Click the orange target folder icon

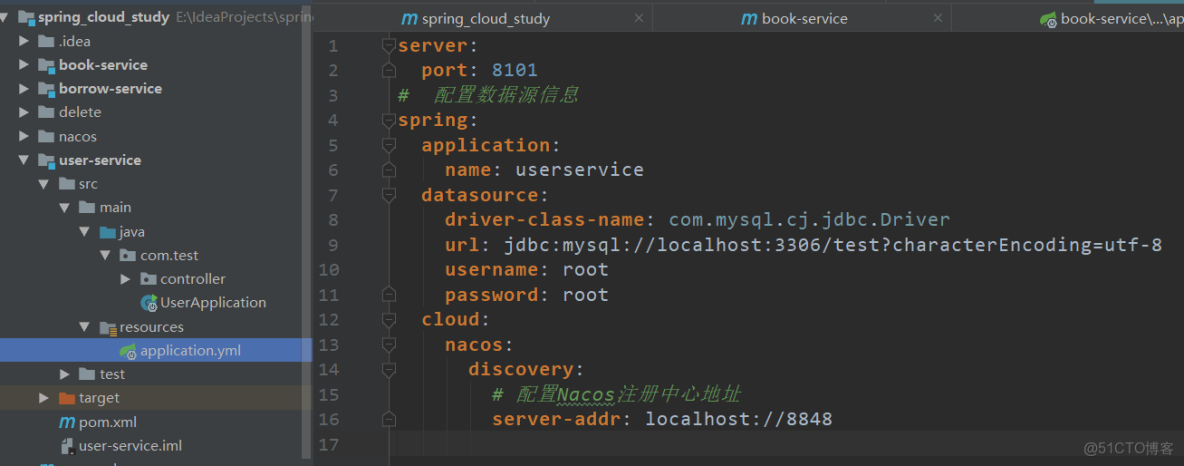coord(66,398)
